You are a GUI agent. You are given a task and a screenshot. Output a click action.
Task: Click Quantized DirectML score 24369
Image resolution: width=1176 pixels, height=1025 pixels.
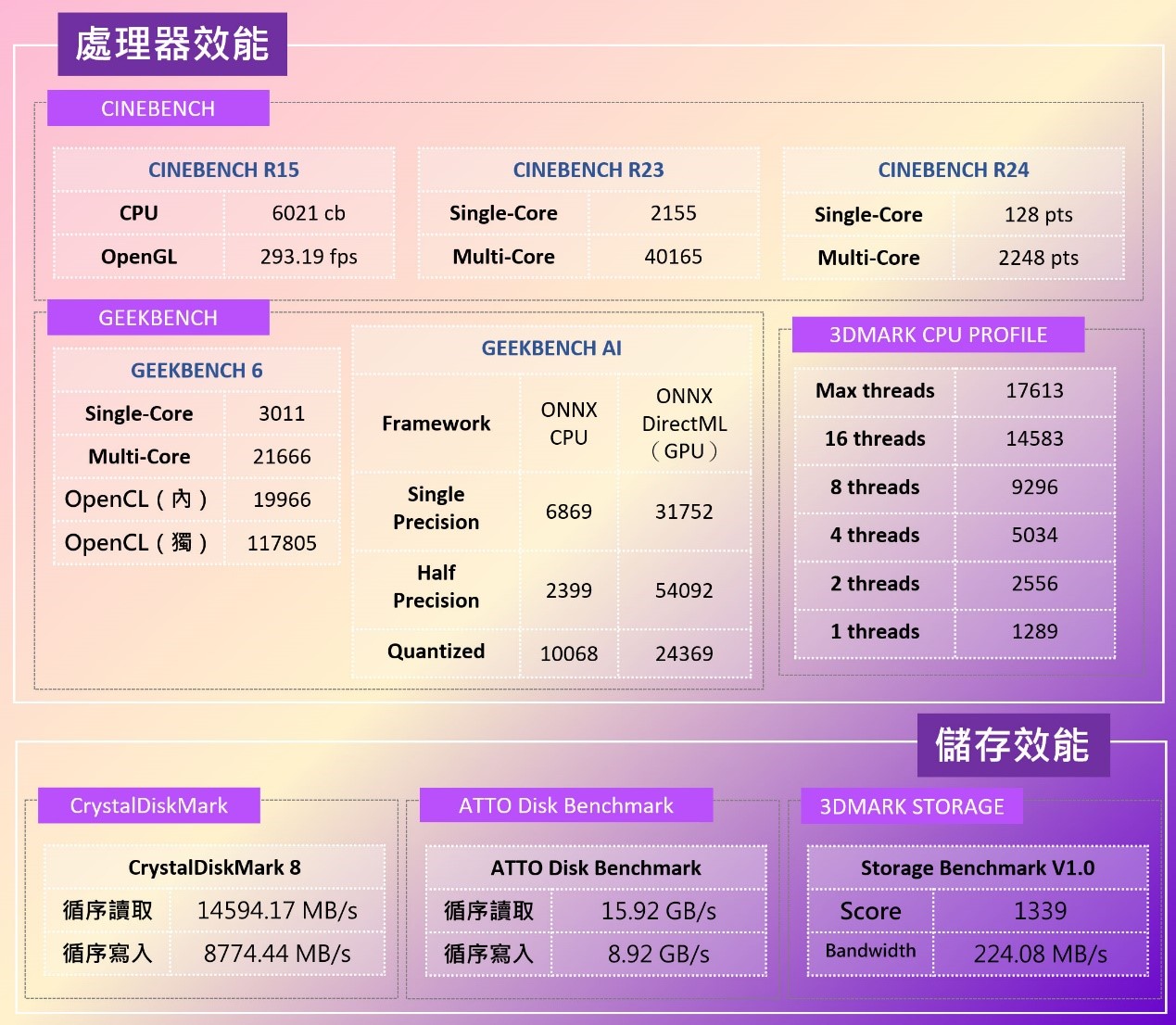684,653
